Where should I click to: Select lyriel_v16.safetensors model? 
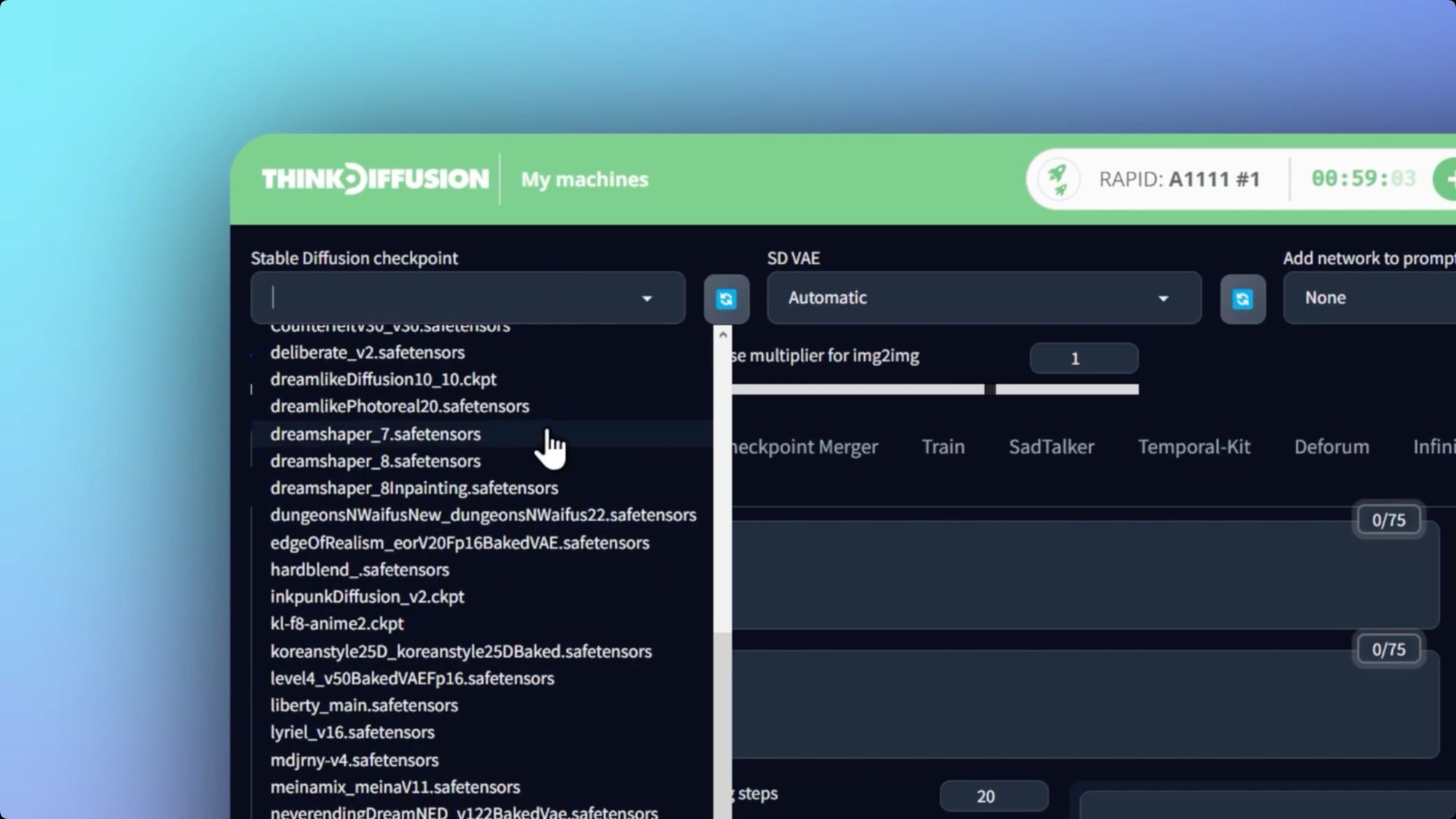point(352,732)
